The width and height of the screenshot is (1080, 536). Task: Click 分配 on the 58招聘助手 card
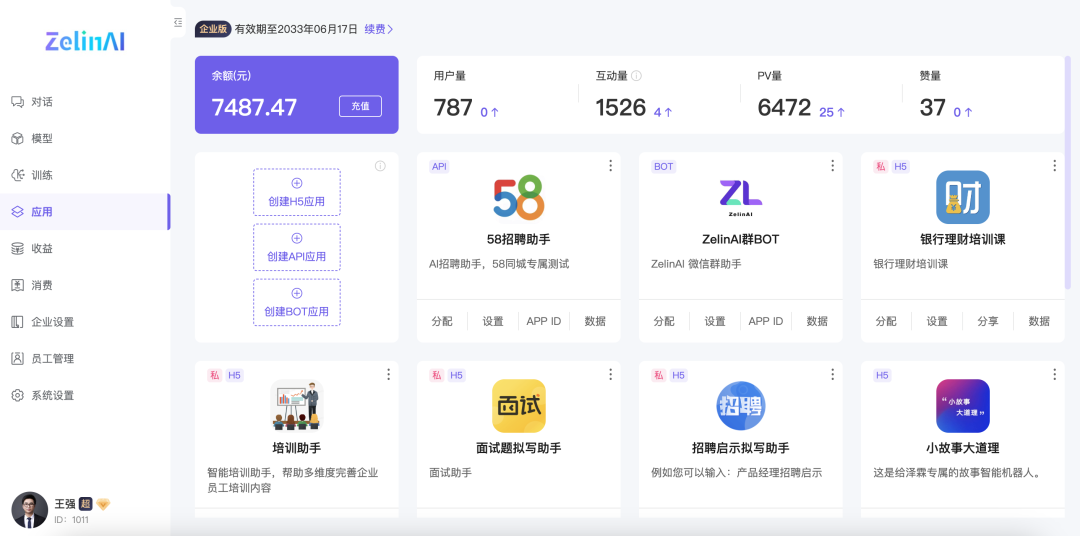click(x=442, y=321)
